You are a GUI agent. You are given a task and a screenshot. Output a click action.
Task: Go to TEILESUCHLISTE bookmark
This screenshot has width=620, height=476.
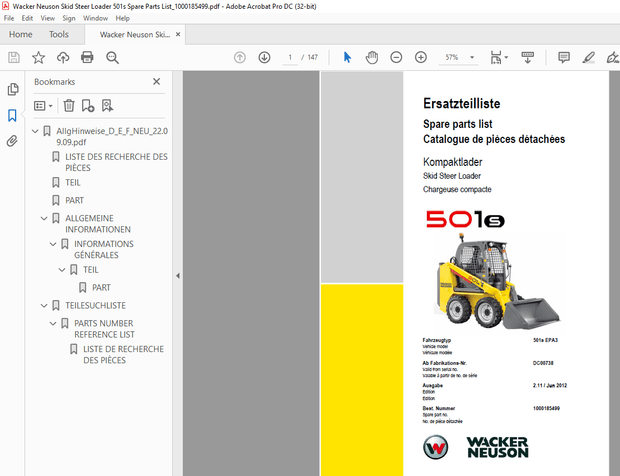coord(95,306)
